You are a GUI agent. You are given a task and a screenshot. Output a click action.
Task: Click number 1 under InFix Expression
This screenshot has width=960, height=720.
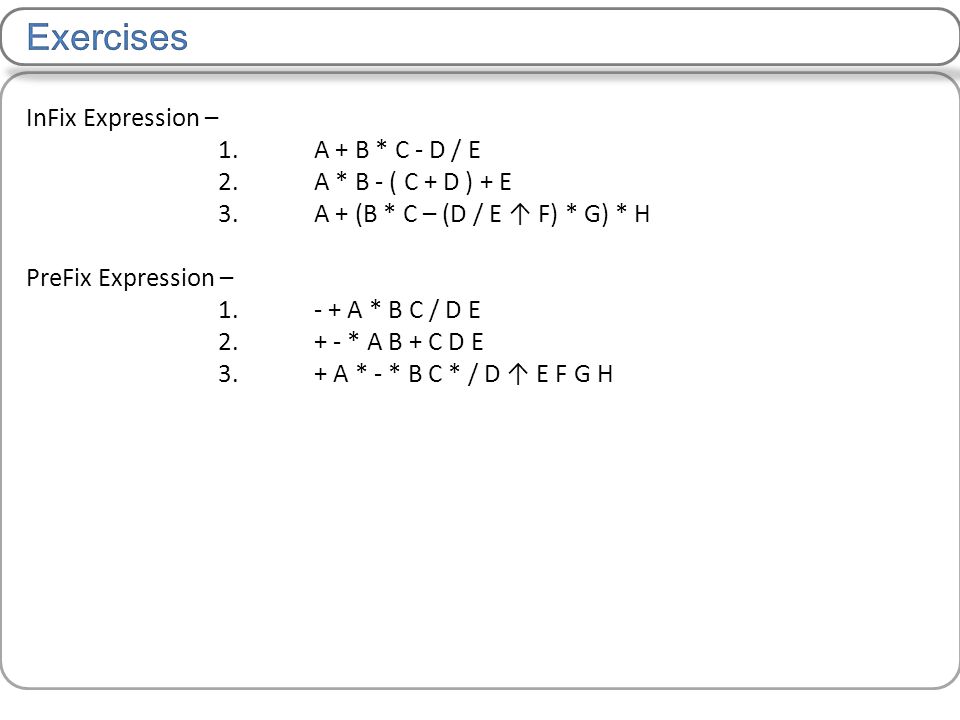[228, 150]
